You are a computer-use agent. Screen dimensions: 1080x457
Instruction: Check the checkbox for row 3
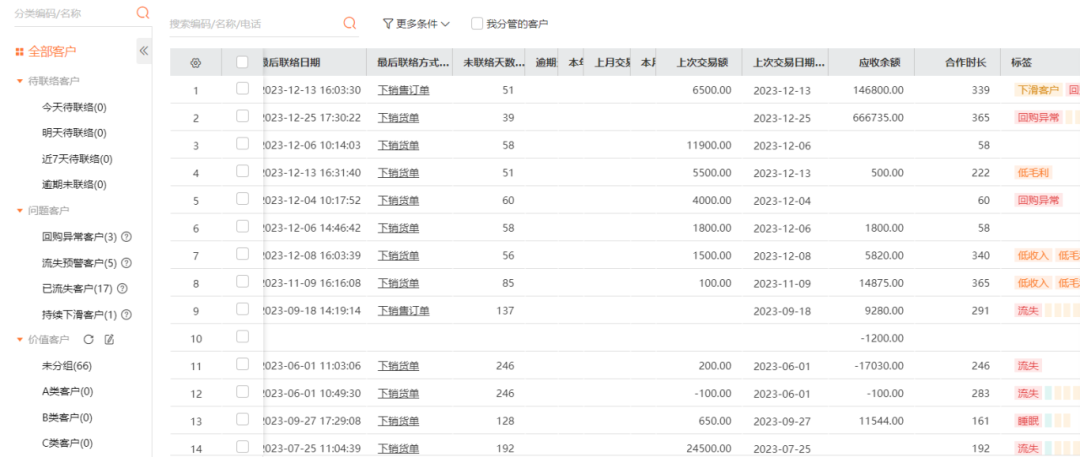point(242,143)
